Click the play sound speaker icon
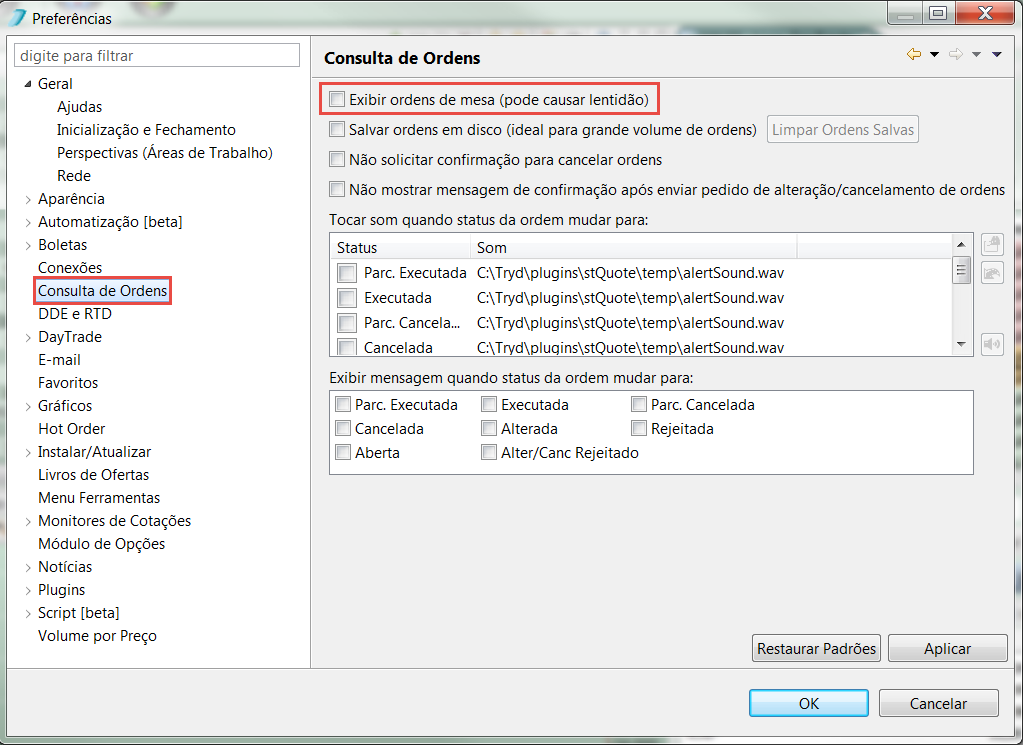 992,344
